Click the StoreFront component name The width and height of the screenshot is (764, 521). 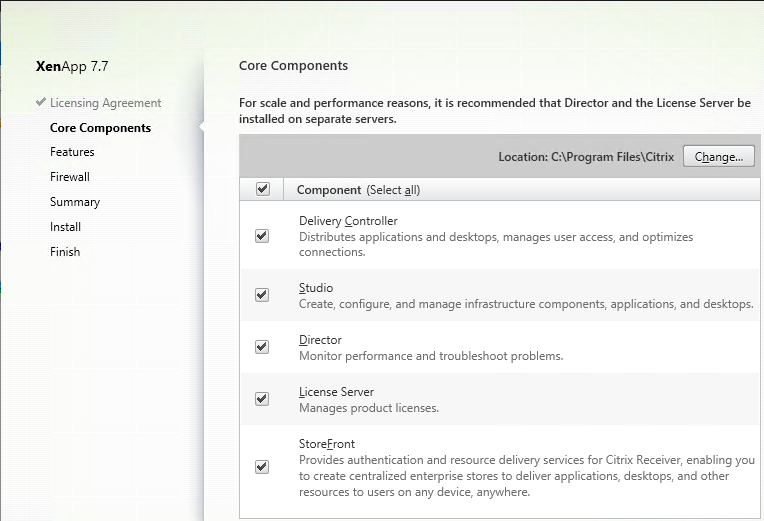326,444
